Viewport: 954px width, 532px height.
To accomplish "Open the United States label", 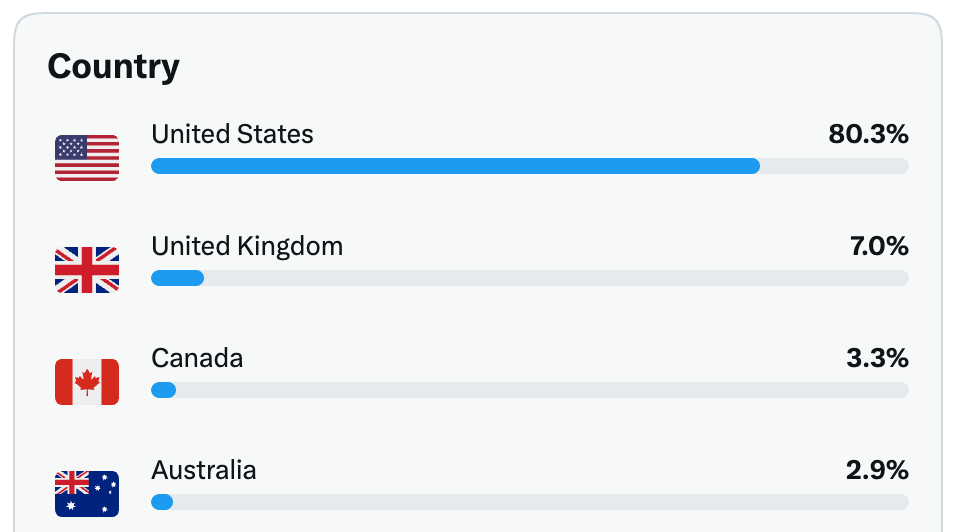I will point(232,134).
